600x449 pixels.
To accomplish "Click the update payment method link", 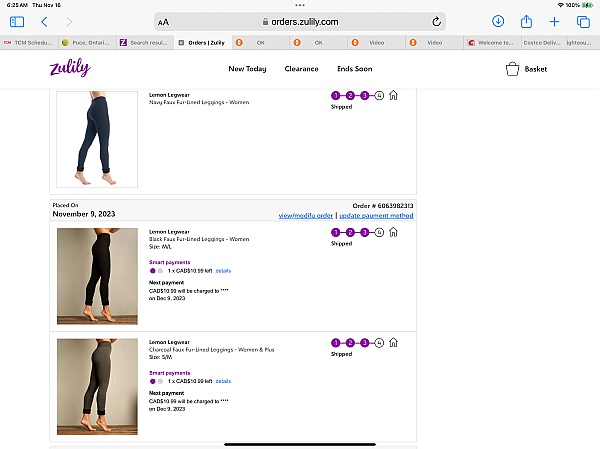I will [376, 216].
